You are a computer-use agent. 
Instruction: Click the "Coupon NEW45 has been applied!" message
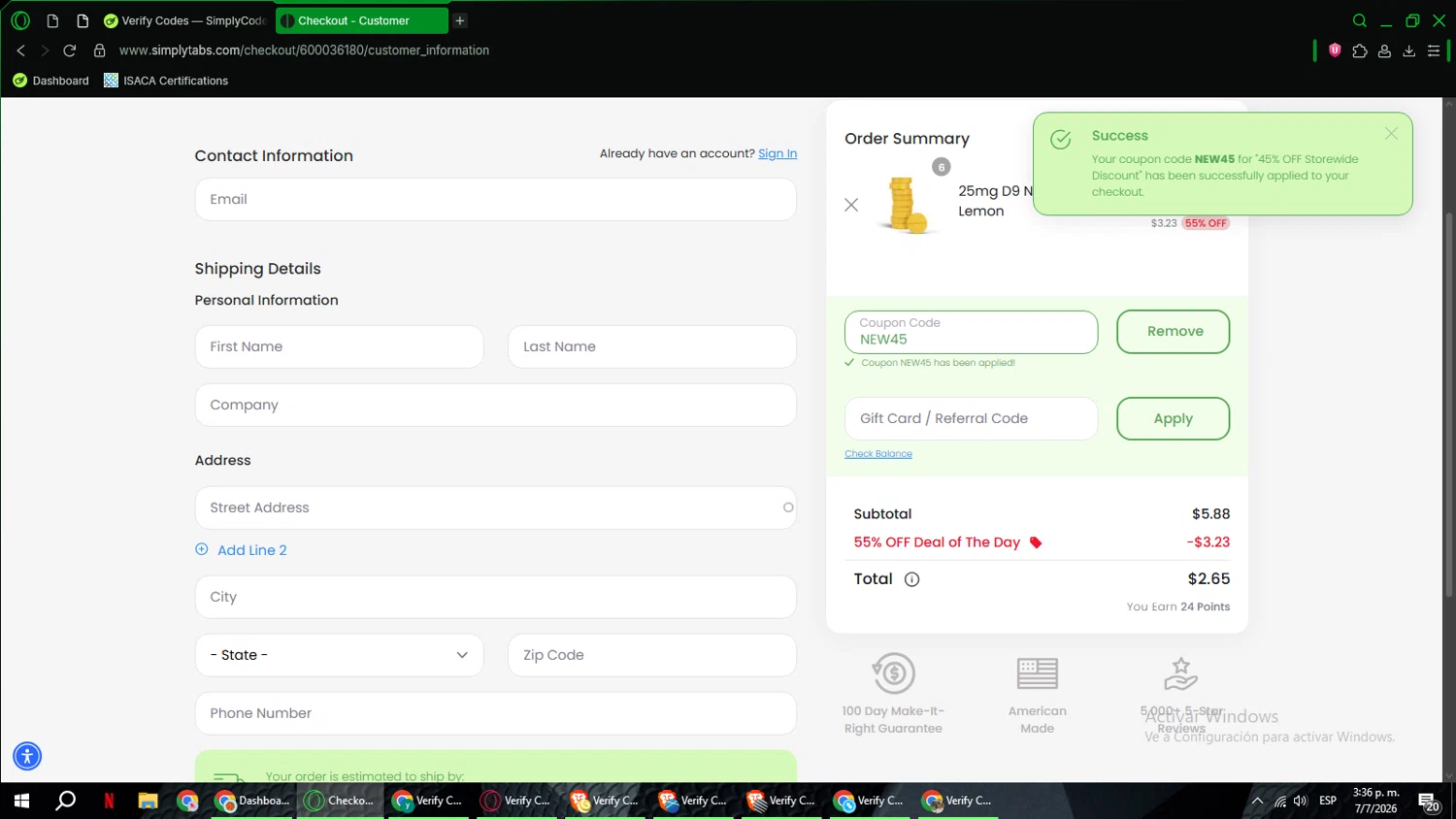pyautogui.click(x=938, y=363)
